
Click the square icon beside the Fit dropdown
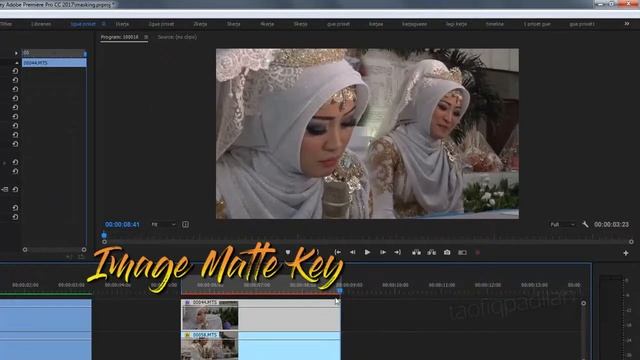[185, 224]
